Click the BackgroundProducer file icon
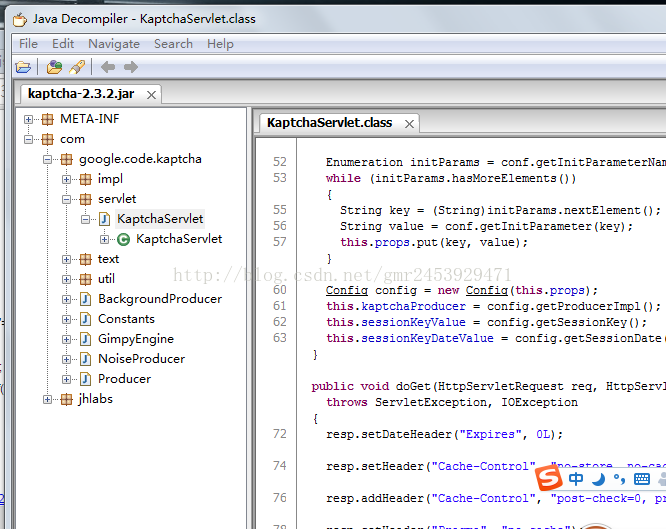Image resolution: width=666 pixels, height=529 pixels. tap(85, 299)
